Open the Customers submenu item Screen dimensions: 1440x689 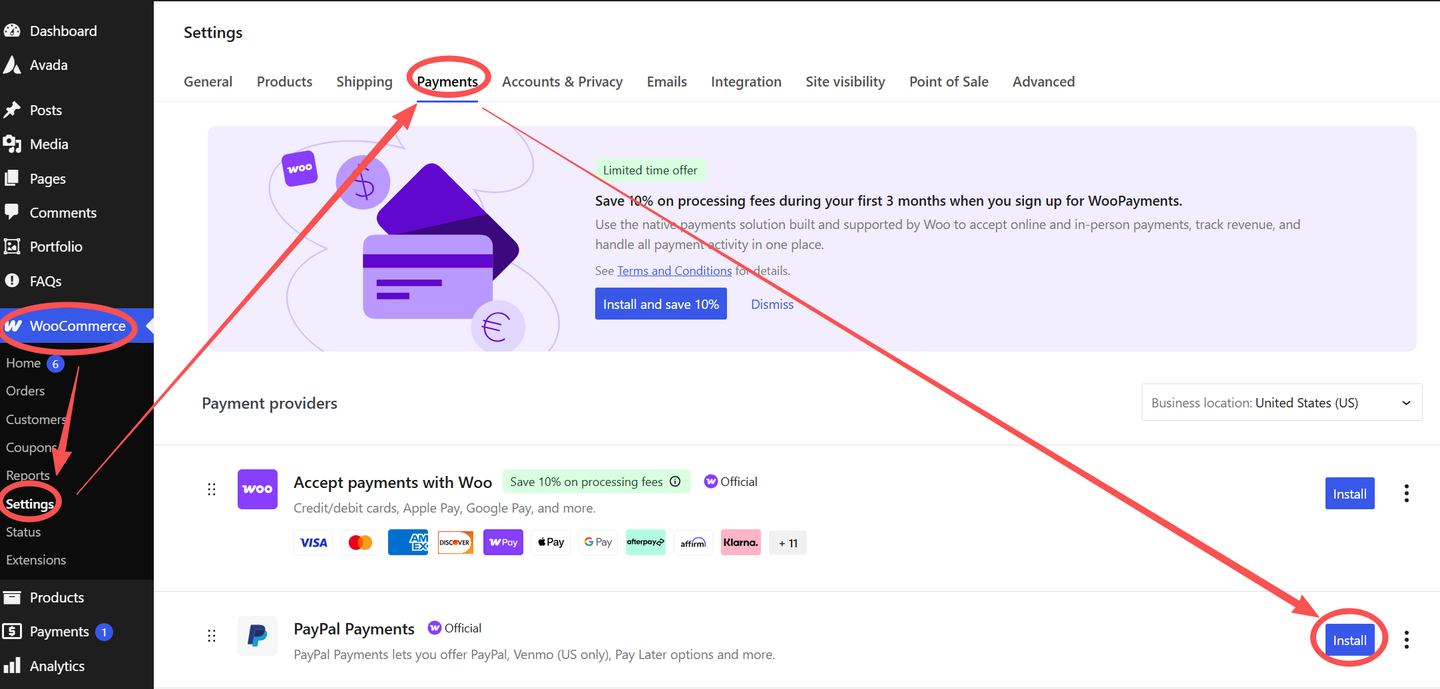pyautogui.click(x=37, y=419)
